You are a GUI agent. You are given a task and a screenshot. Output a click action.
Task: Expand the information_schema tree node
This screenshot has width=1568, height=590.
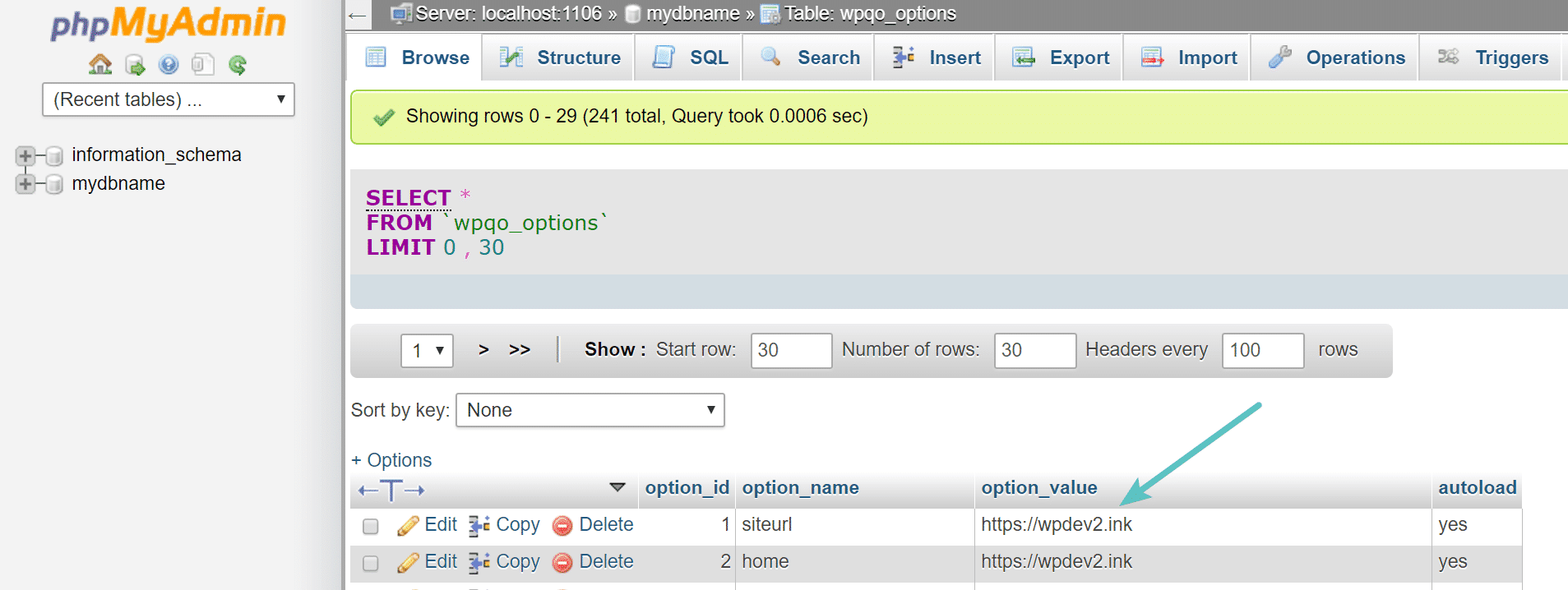click(x=25, y=155)
